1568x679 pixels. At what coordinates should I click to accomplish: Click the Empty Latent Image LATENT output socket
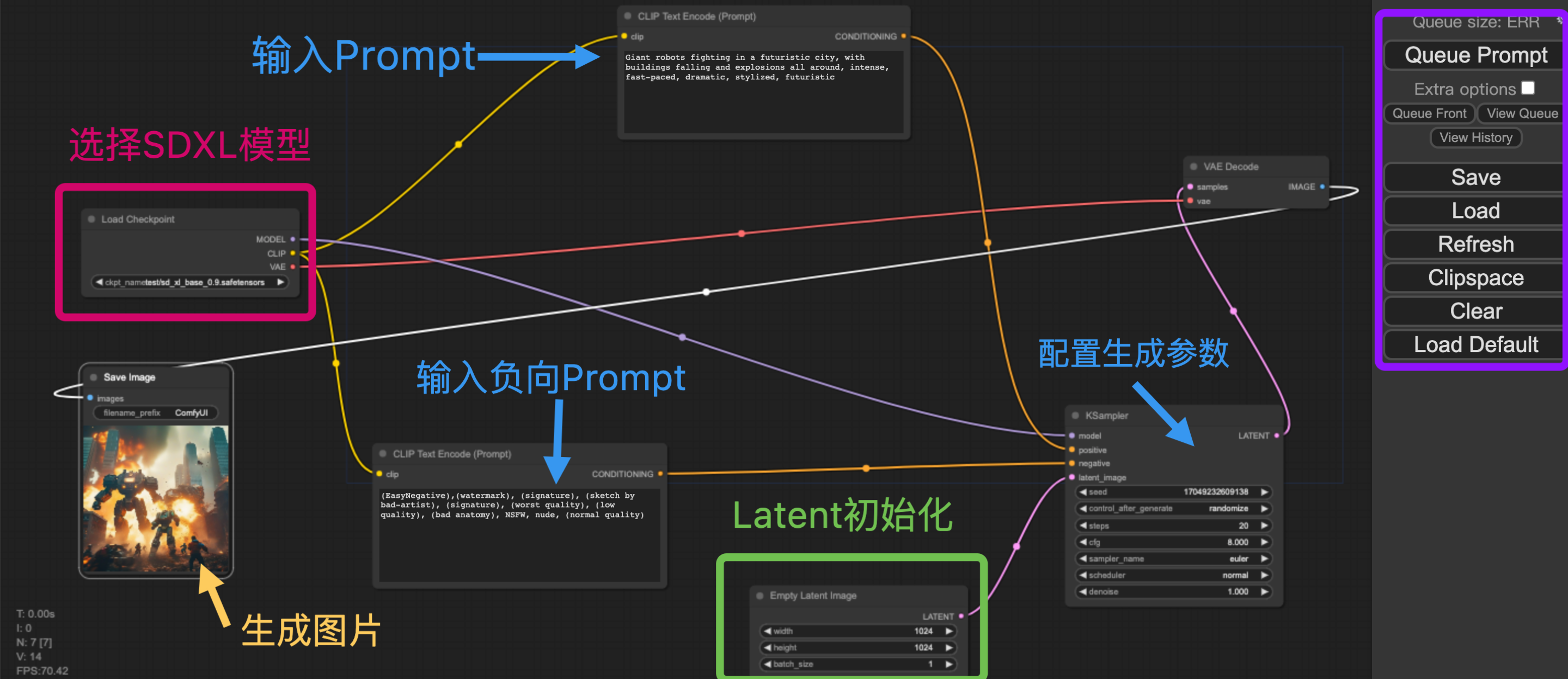(961, 616)
